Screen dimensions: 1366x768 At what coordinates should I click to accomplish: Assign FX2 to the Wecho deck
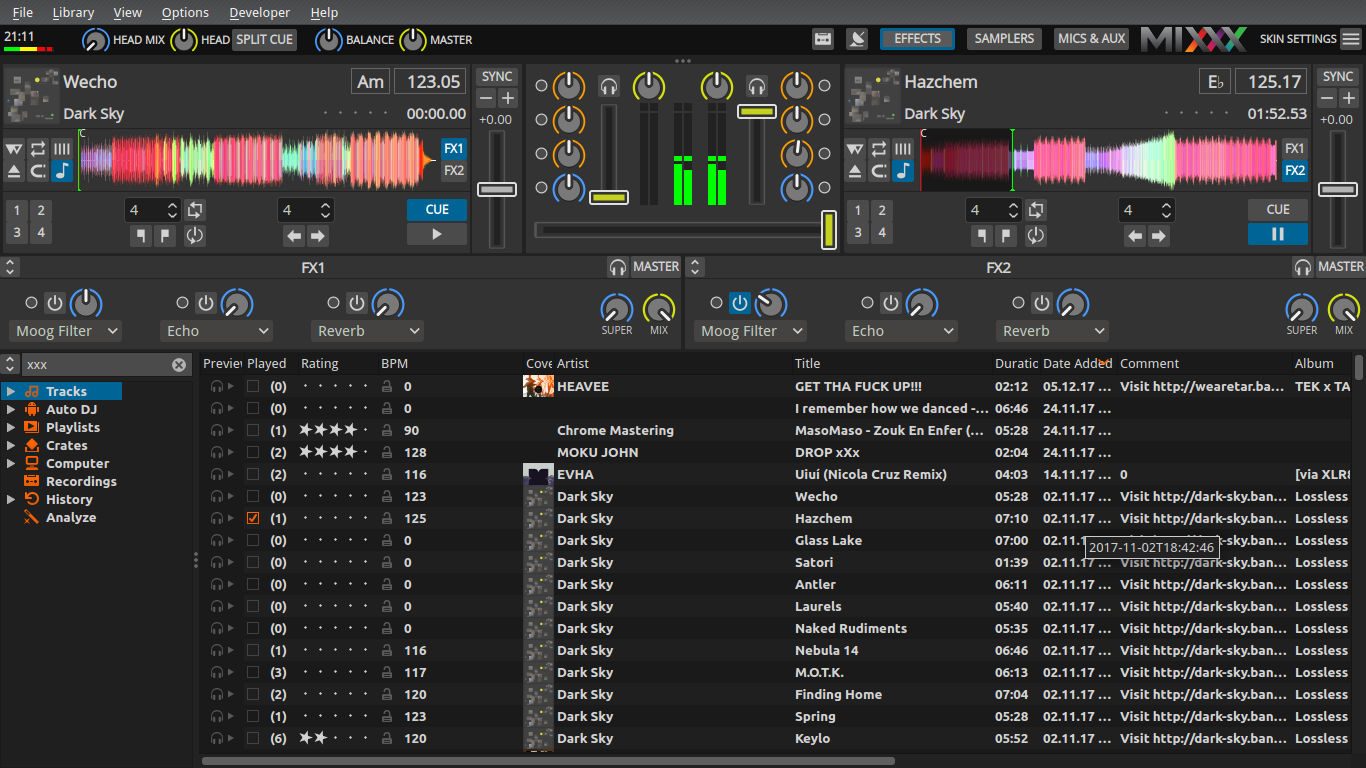pos(454,170)
